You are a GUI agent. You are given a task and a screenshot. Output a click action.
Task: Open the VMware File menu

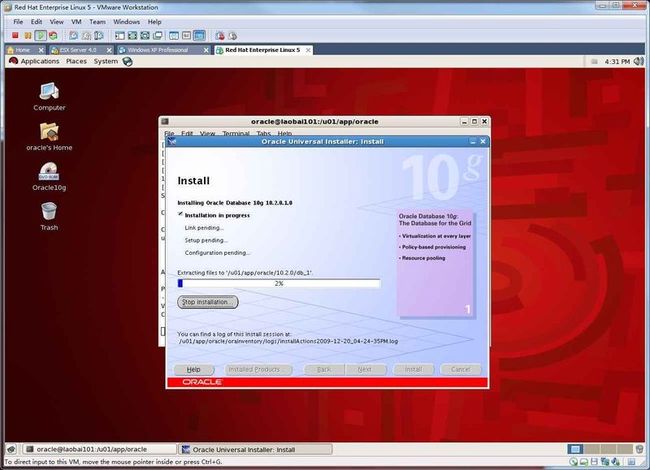pos(18,22)
